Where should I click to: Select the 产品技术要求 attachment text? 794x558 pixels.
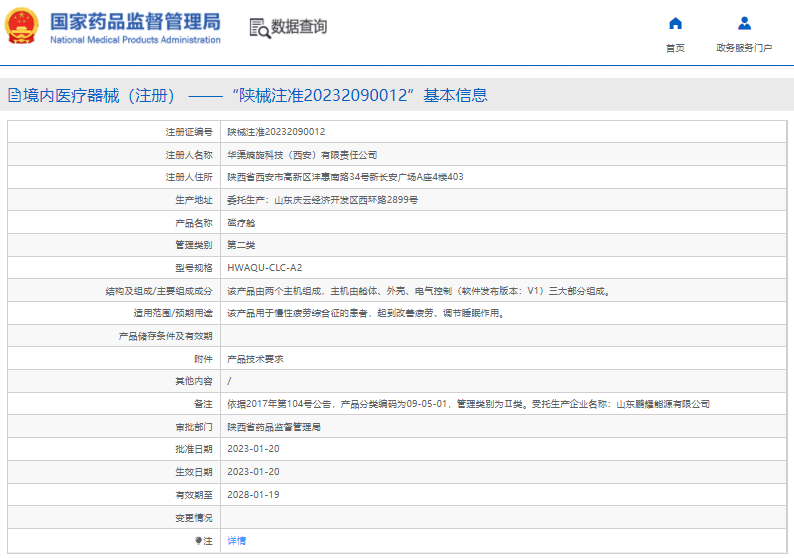(x=255, y=359)
